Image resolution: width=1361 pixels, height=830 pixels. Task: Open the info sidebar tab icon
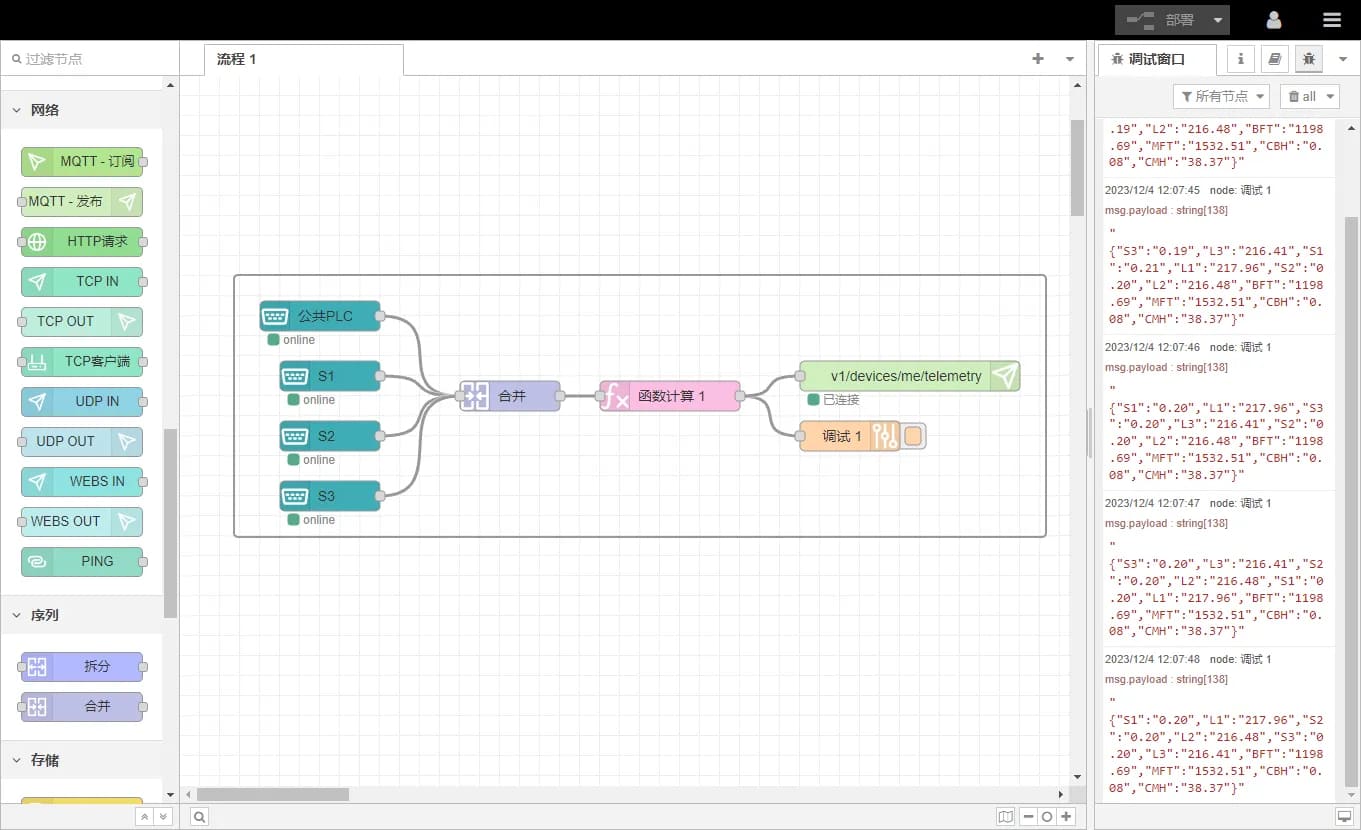1241,59
